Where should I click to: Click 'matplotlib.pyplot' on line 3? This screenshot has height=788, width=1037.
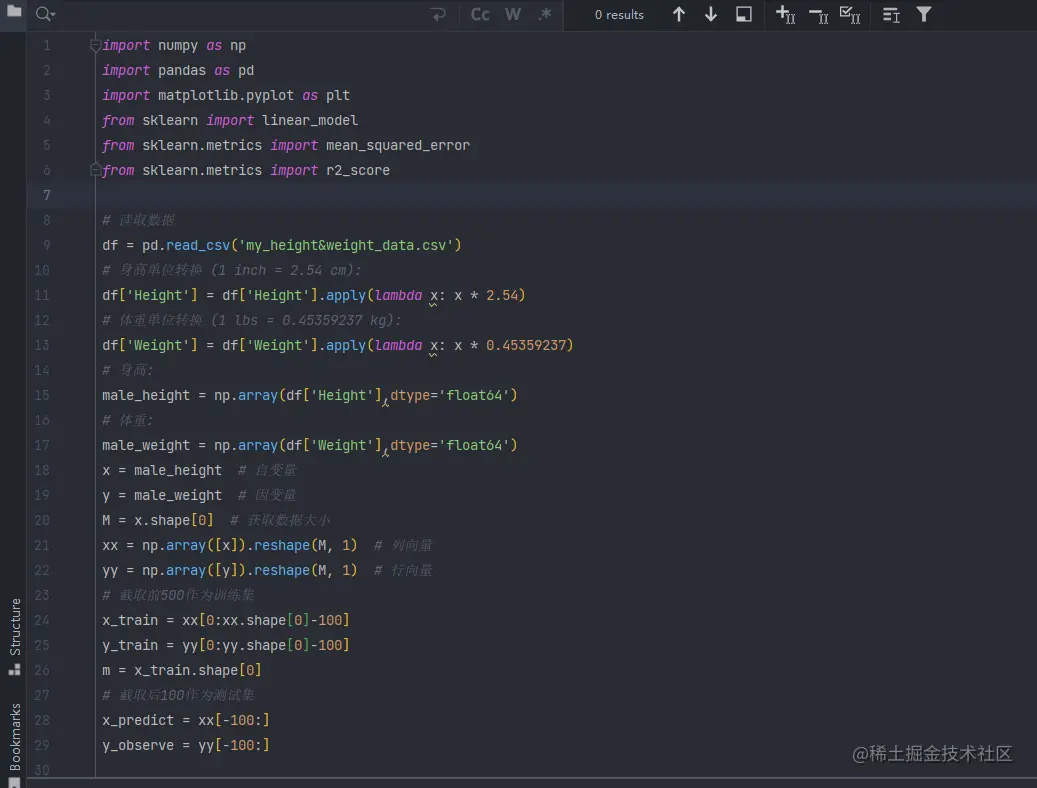coord(226,95)
